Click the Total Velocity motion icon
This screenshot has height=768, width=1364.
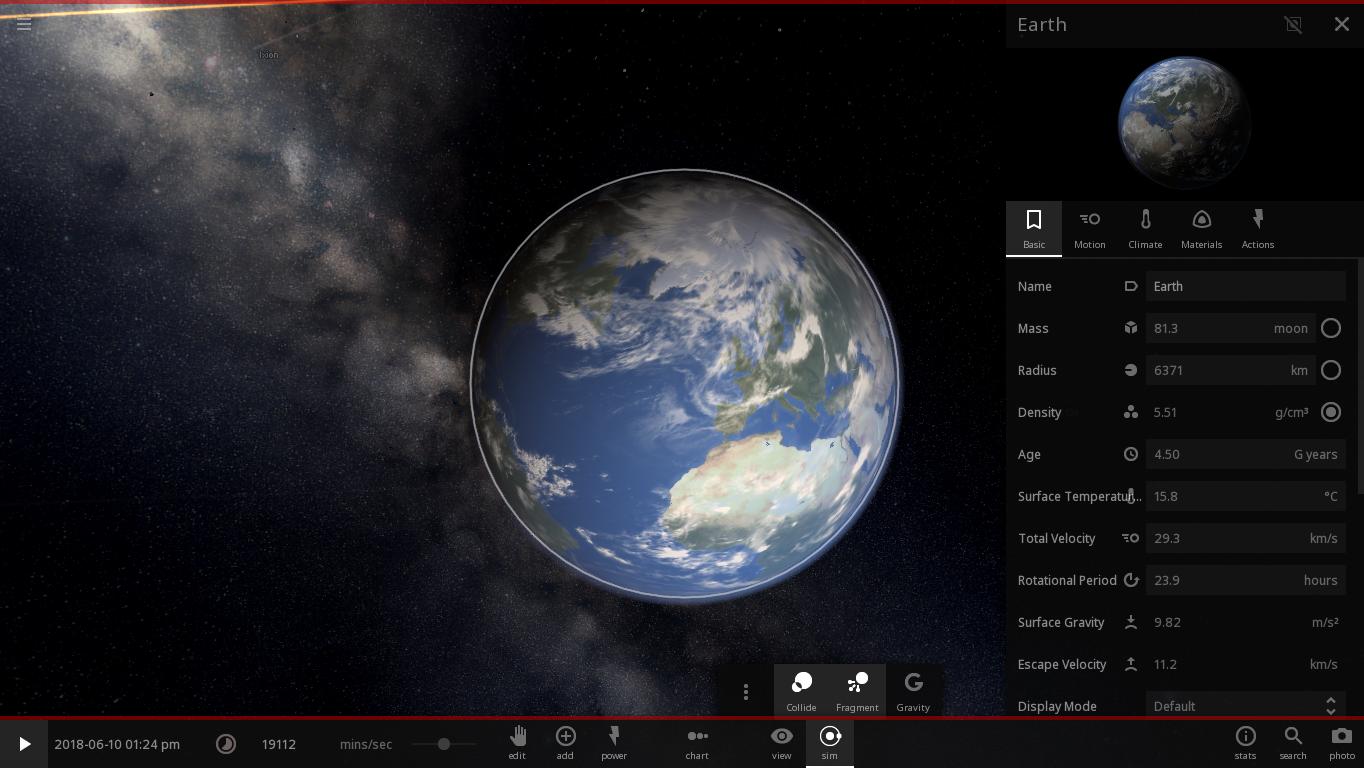click(x=1131, y=538)
